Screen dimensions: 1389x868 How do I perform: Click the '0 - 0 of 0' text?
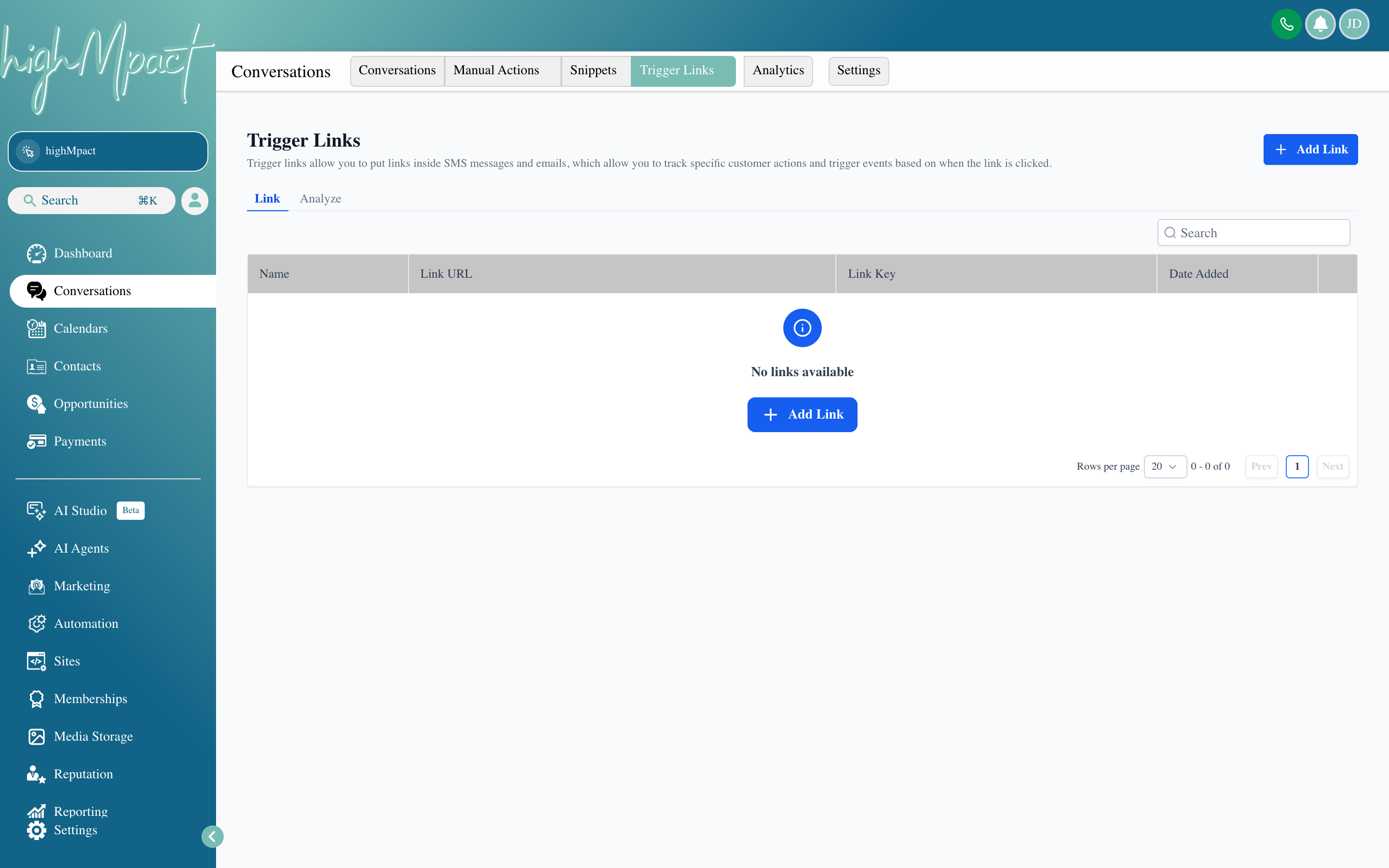click(x=1210, y=467)
